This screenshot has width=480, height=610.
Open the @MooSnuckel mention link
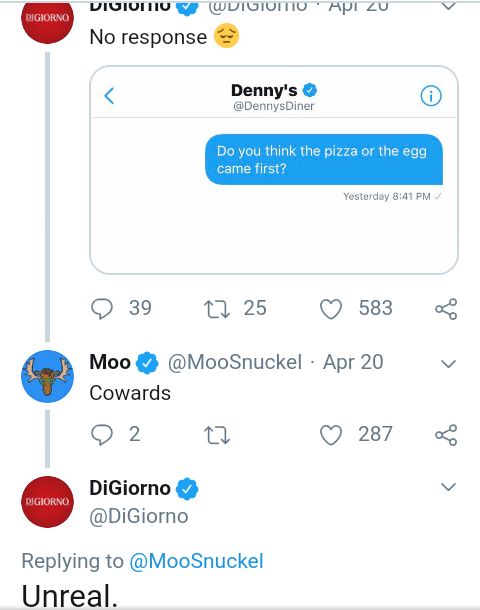click(x=196, y=561)
